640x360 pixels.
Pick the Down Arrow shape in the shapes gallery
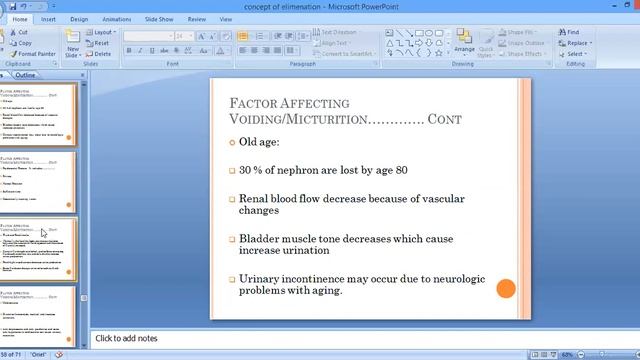[x=429, y=42]
